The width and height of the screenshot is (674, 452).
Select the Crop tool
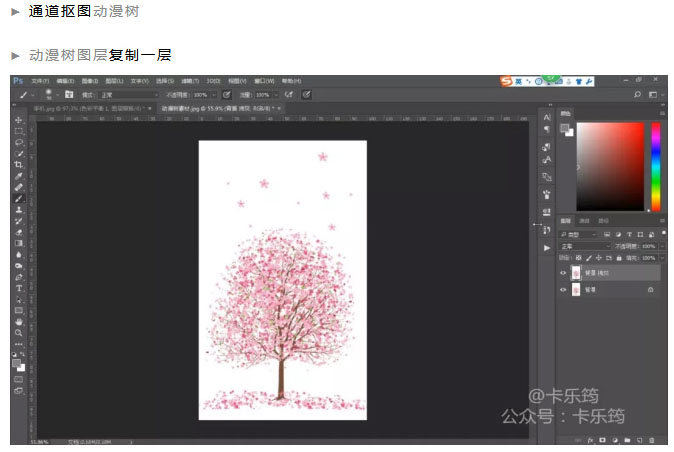[x=19, y=164]
